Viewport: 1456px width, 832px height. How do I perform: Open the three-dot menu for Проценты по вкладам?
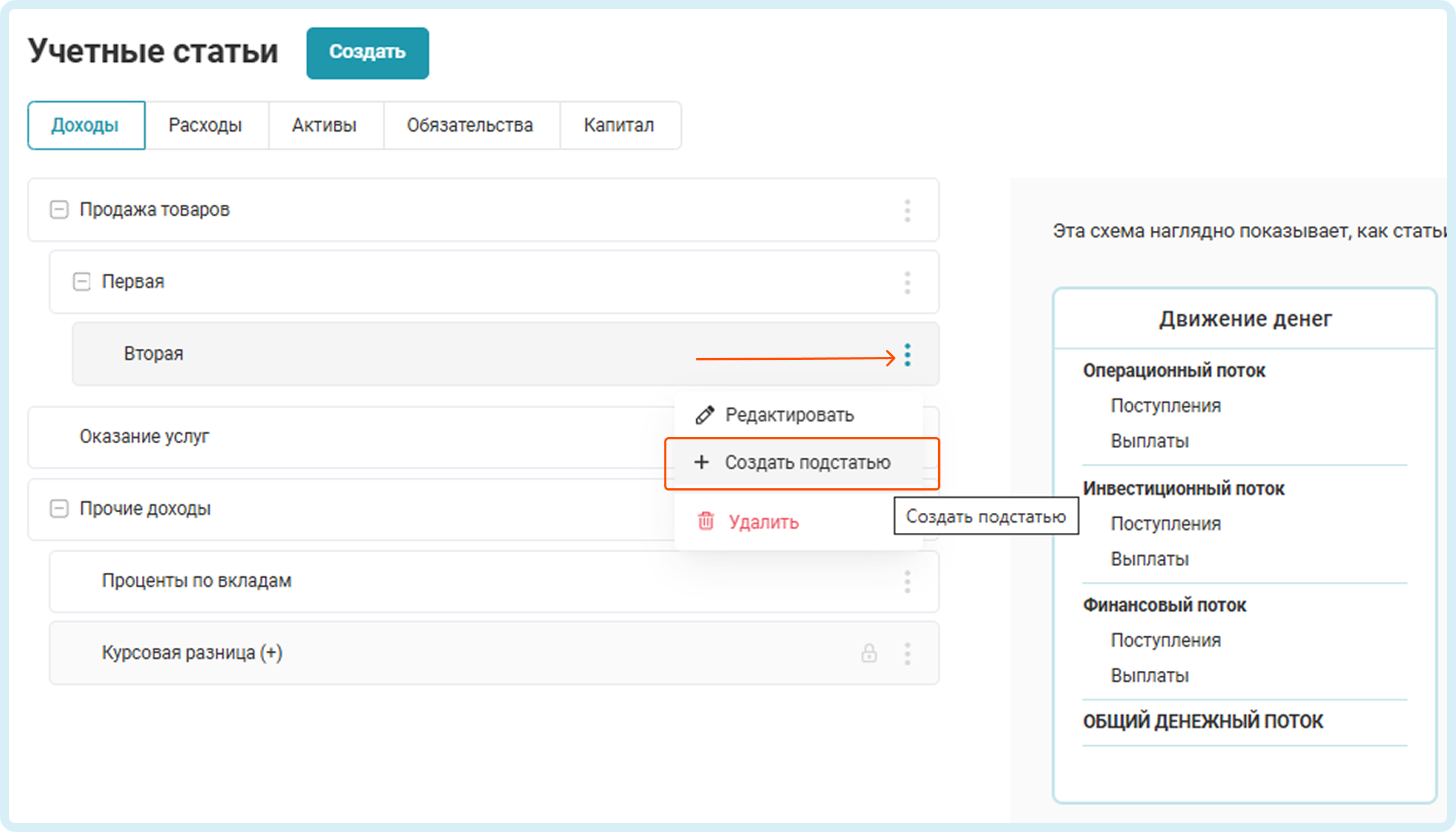click(907, 581)
